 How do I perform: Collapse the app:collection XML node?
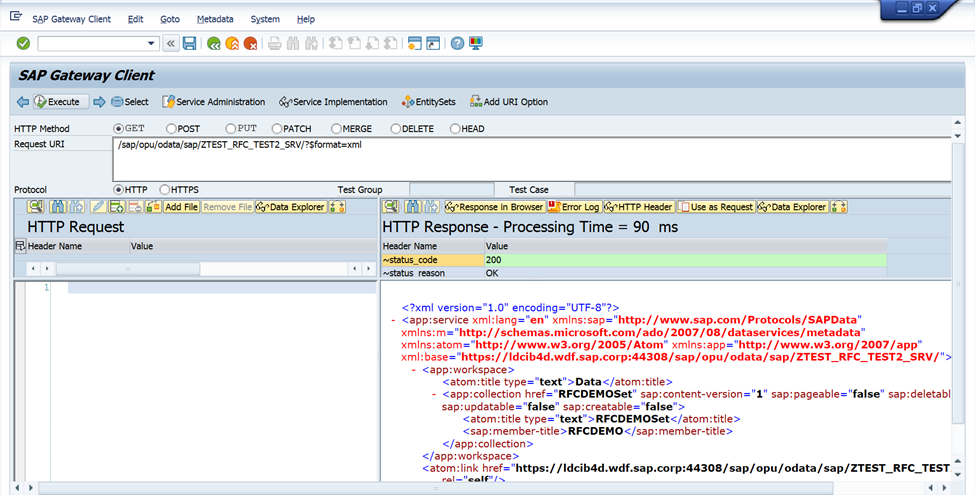pyautogui.click(x=434, y=394)
